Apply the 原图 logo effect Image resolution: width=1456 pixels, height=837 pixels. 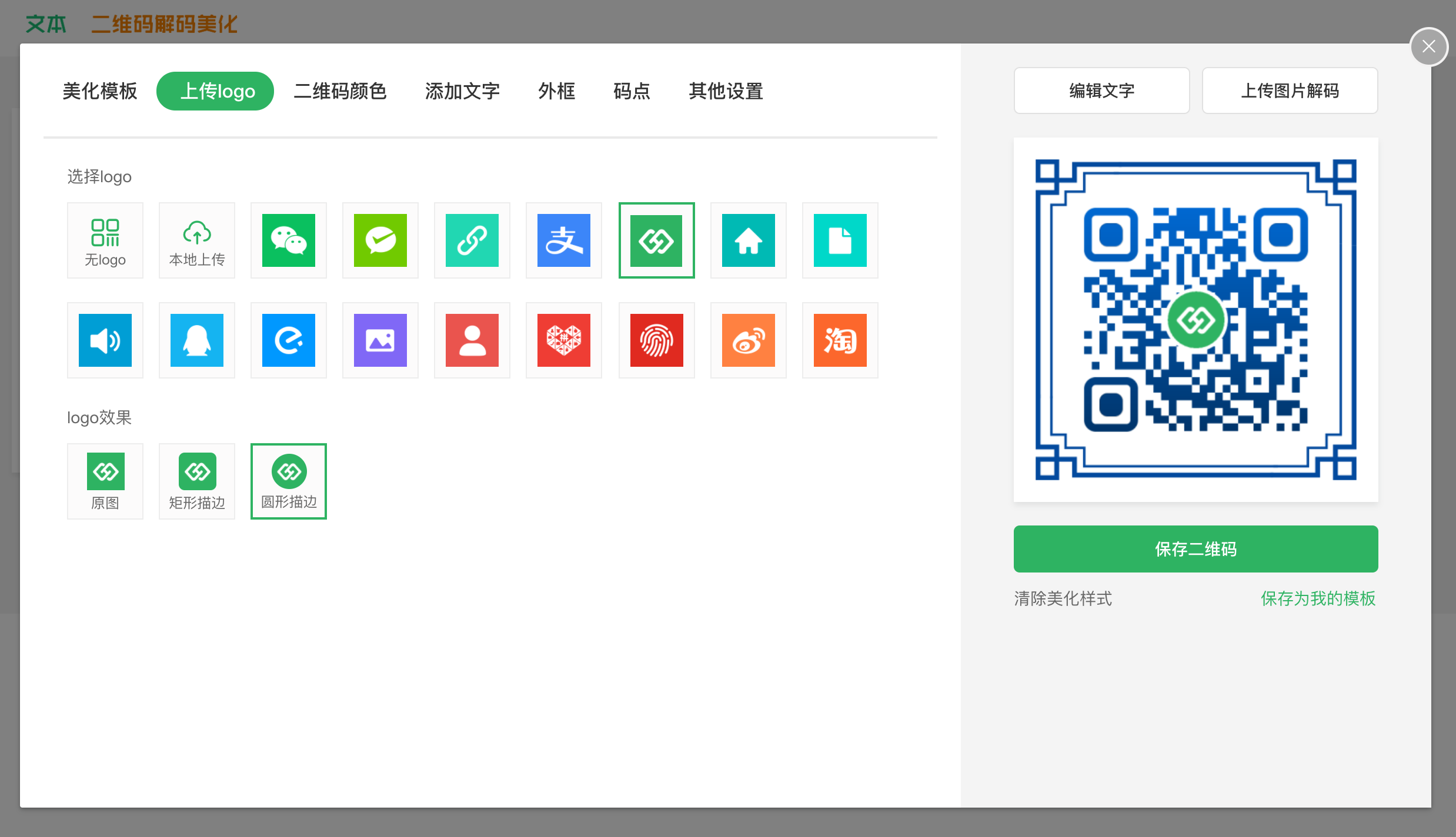(x=105, y=481)
